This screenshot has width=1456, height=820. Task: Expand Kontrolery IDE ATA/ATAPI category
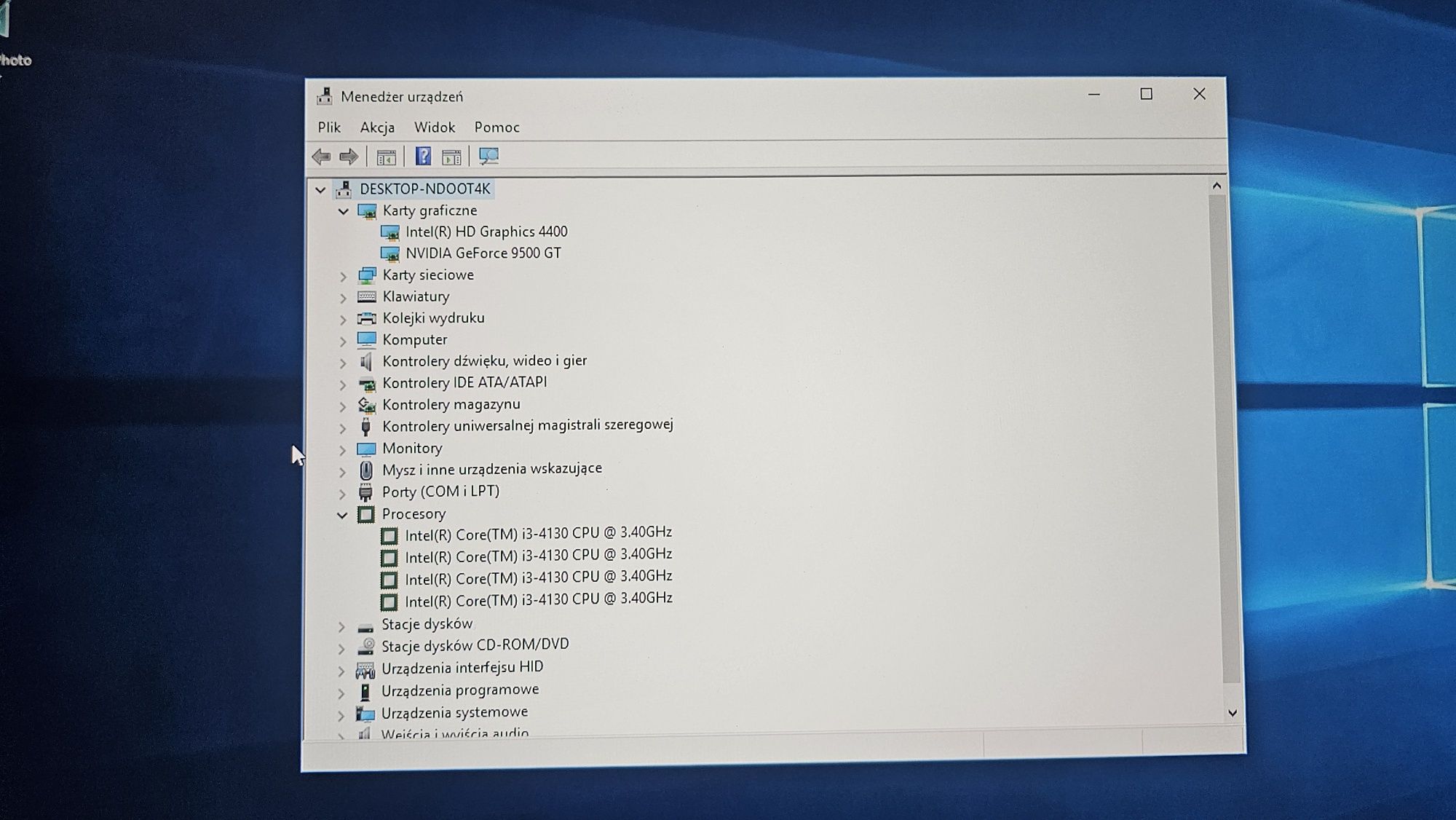343,385
